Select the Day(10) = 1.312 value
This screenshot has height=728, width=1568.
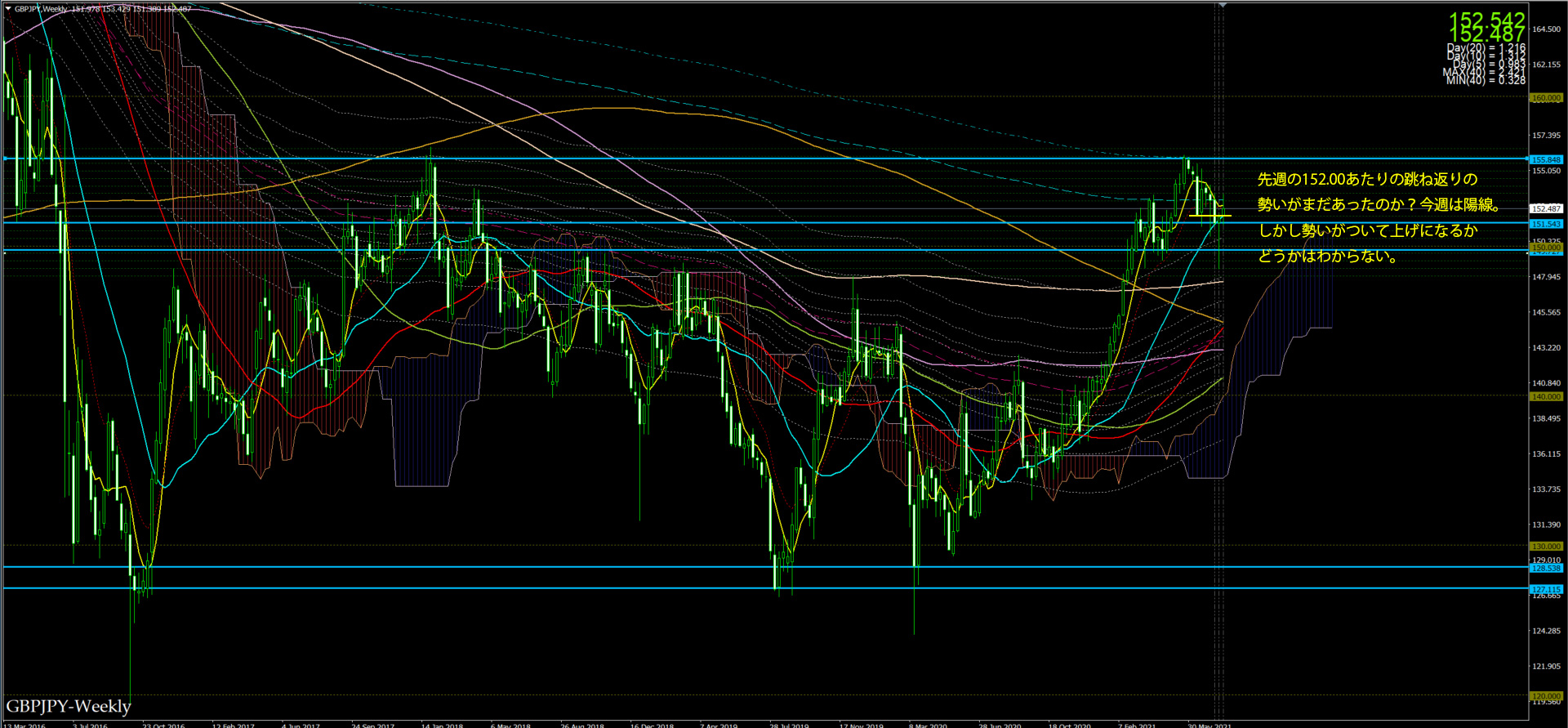(x=1486, y=56)
